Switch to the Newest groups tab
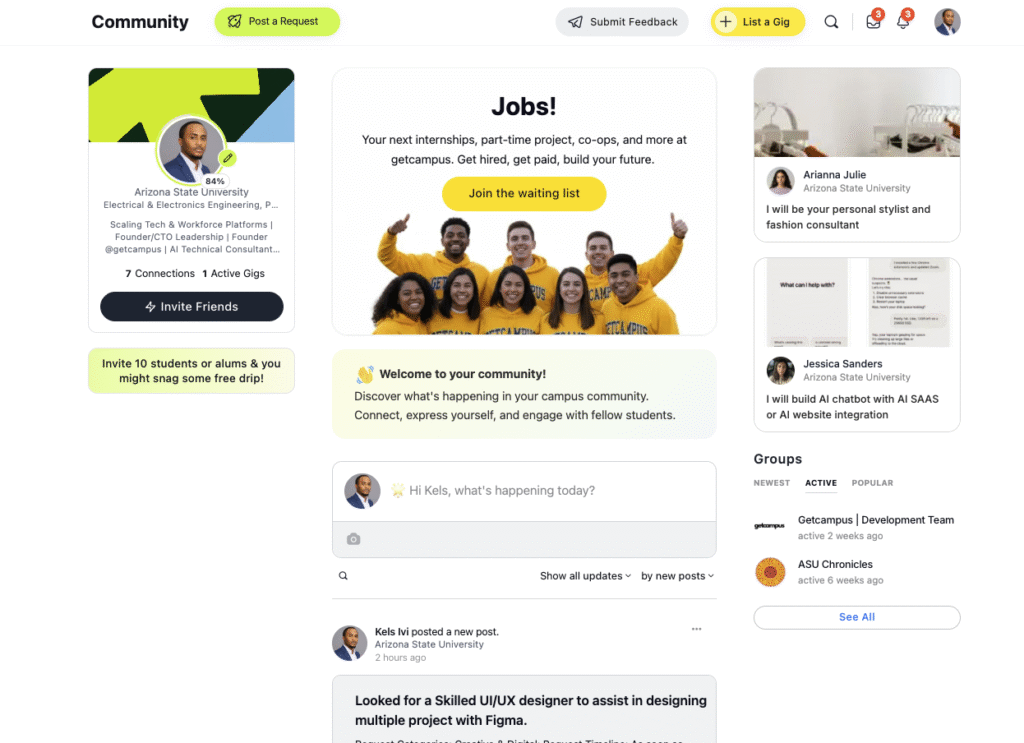The image size is (1024, 743). pos(771,483)
